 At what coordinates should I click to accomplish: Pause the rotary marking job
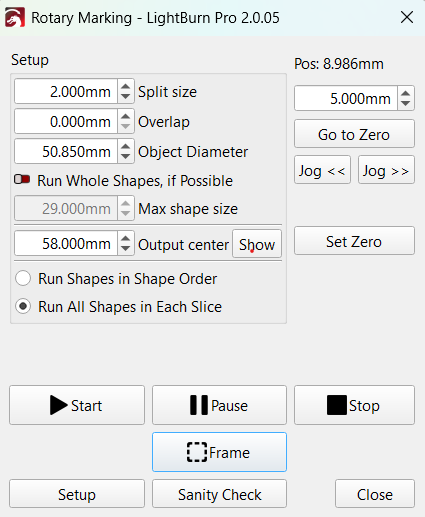219,405
